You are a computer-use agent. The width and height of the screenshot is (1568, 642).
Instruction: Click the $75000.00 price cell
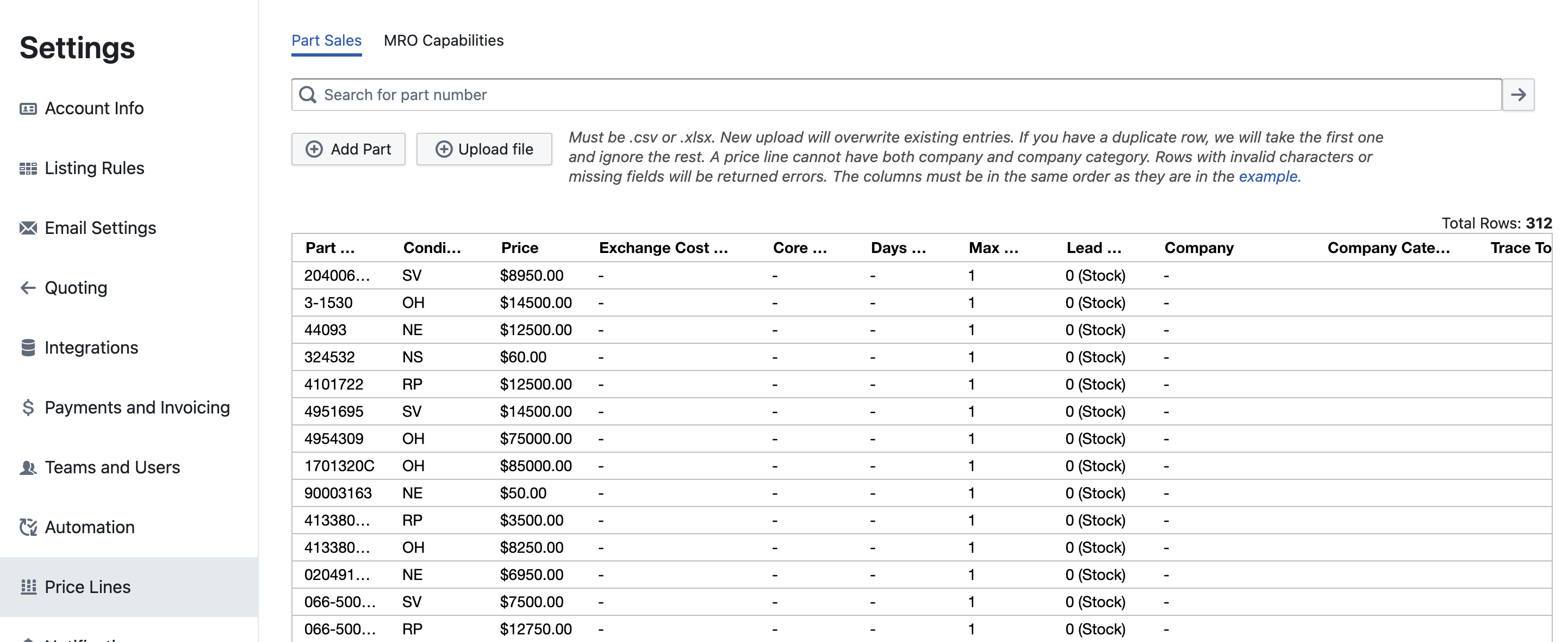coord(536,439)
